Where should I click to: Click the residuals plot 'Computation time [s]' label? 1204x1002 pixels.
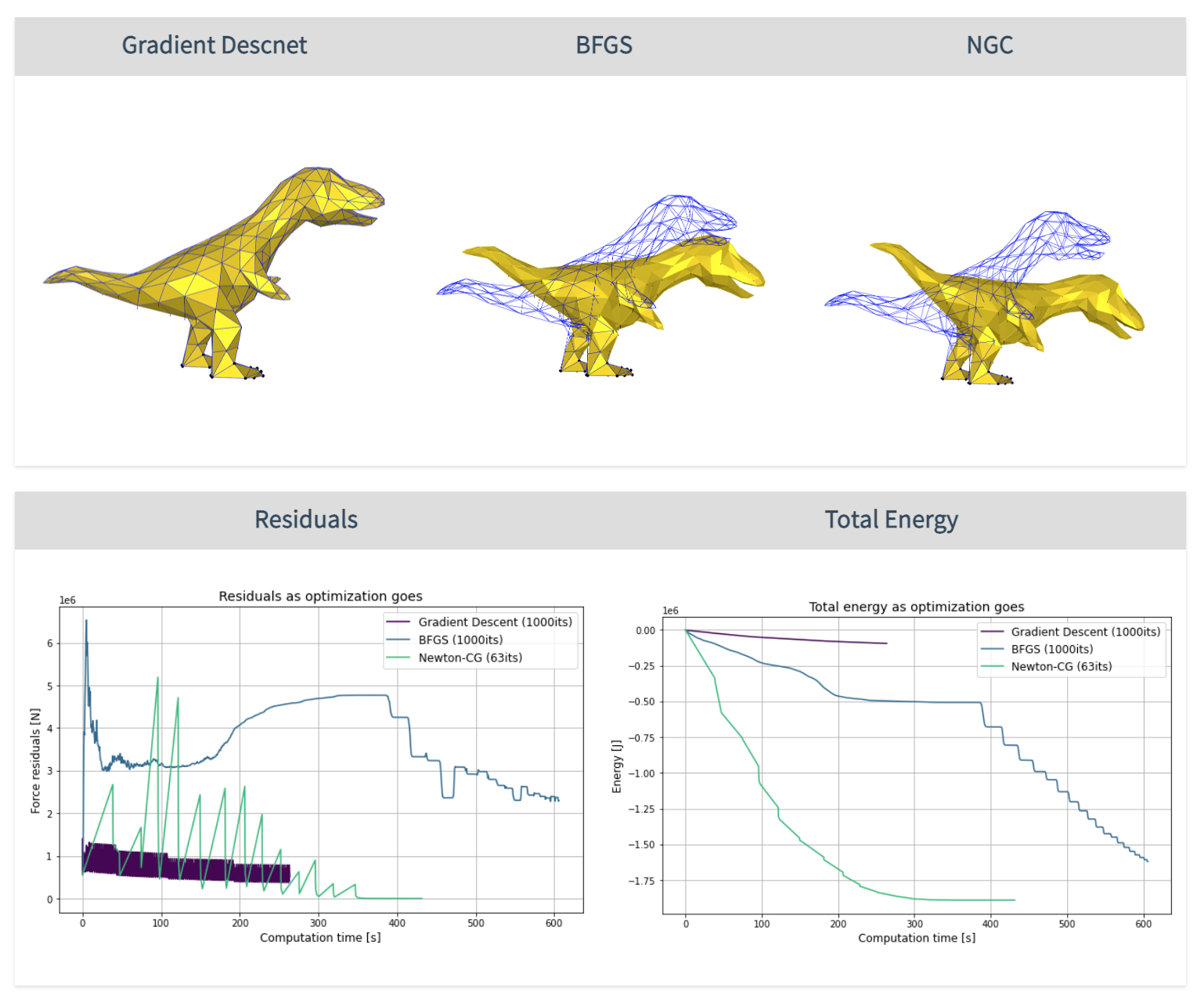(320, 938)
